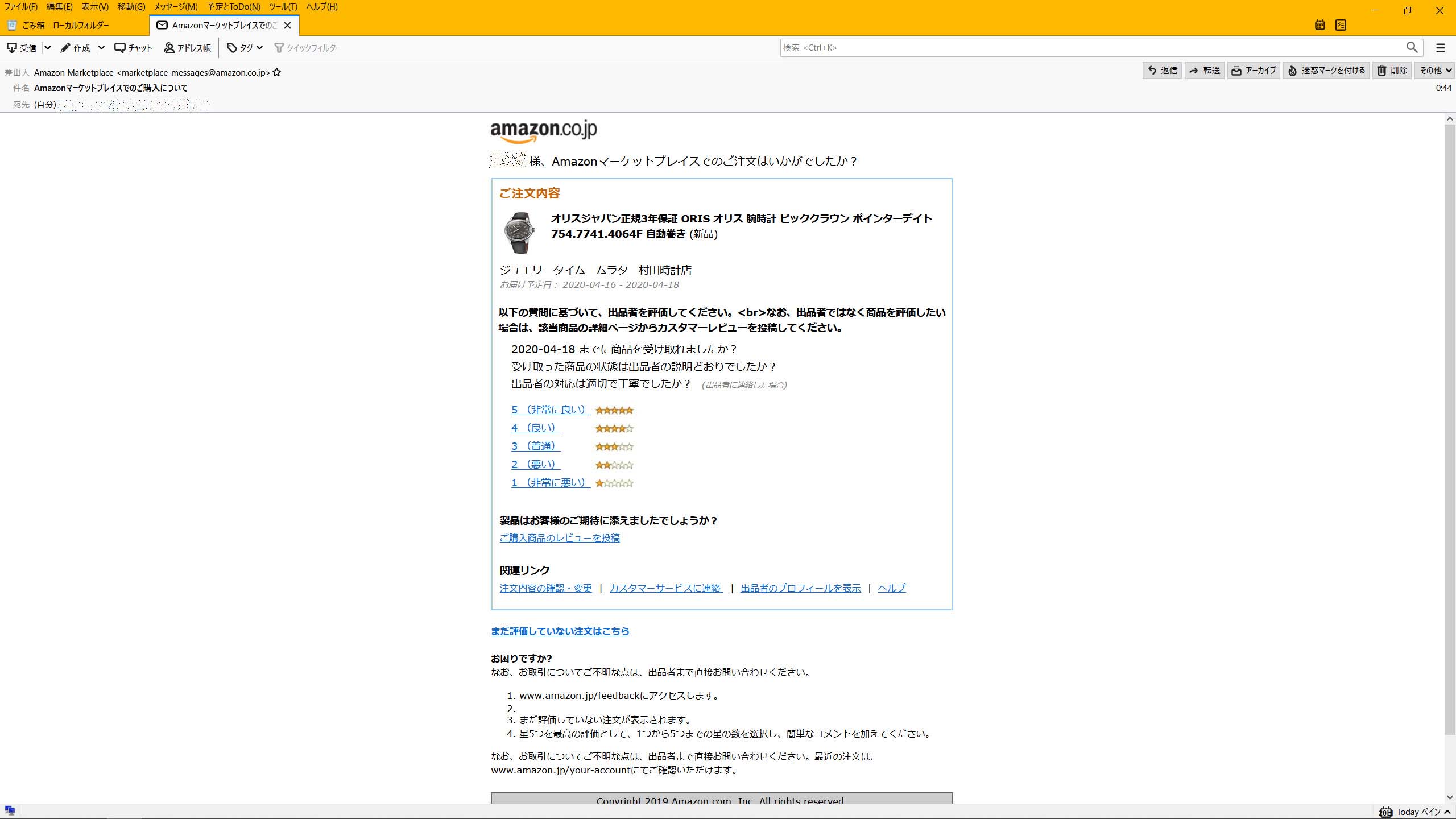Open the Chat (チャット) button
The height and width of the screenshot is (819, 1456).
[133, 48]
